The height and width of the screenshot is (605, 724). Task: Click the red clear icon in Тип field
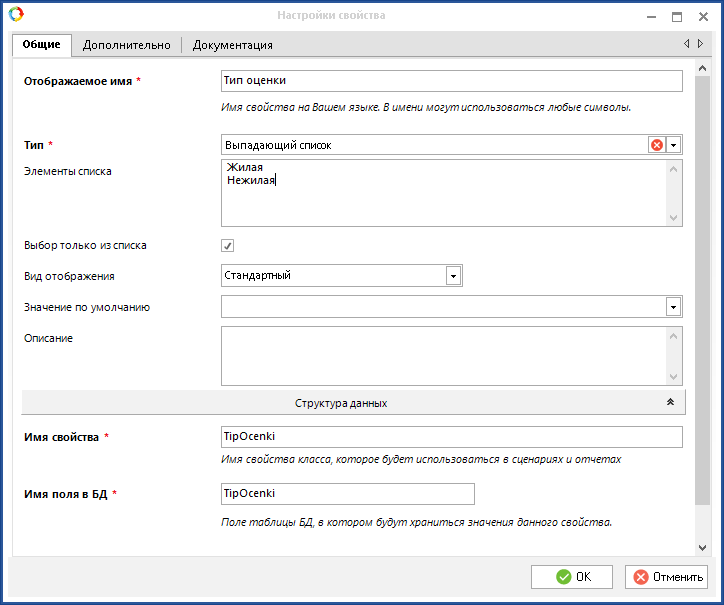(x=657, y=145)
